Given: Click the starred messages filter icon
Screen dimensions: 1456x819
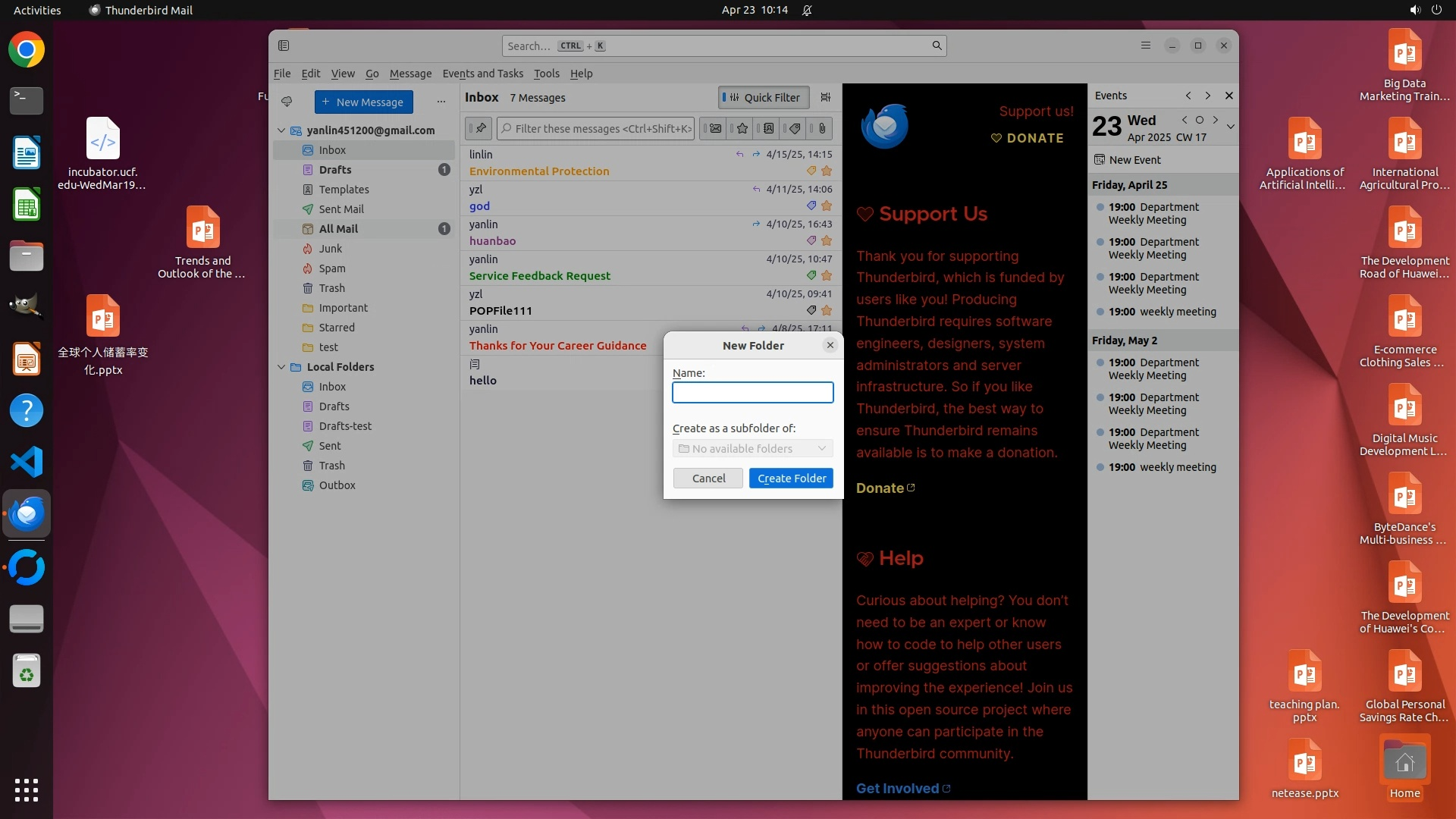Looking at the screenshot, I should [742, 128].
